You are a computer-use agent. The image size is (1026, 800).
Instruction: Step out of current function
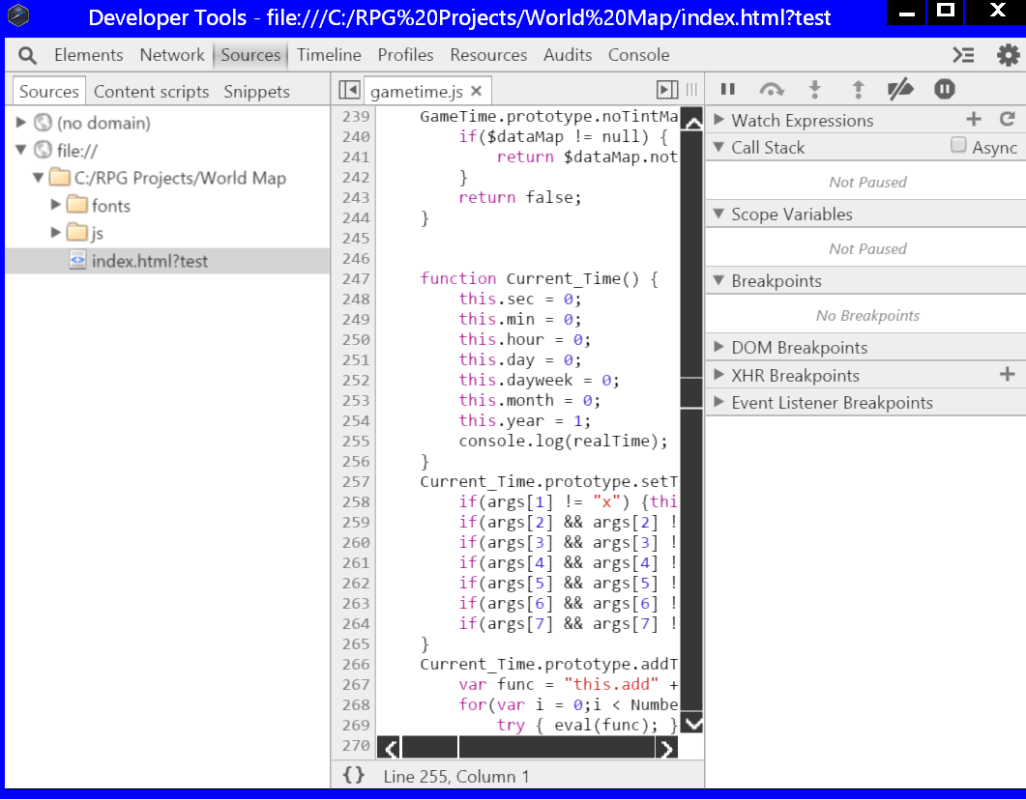[858, 90]
